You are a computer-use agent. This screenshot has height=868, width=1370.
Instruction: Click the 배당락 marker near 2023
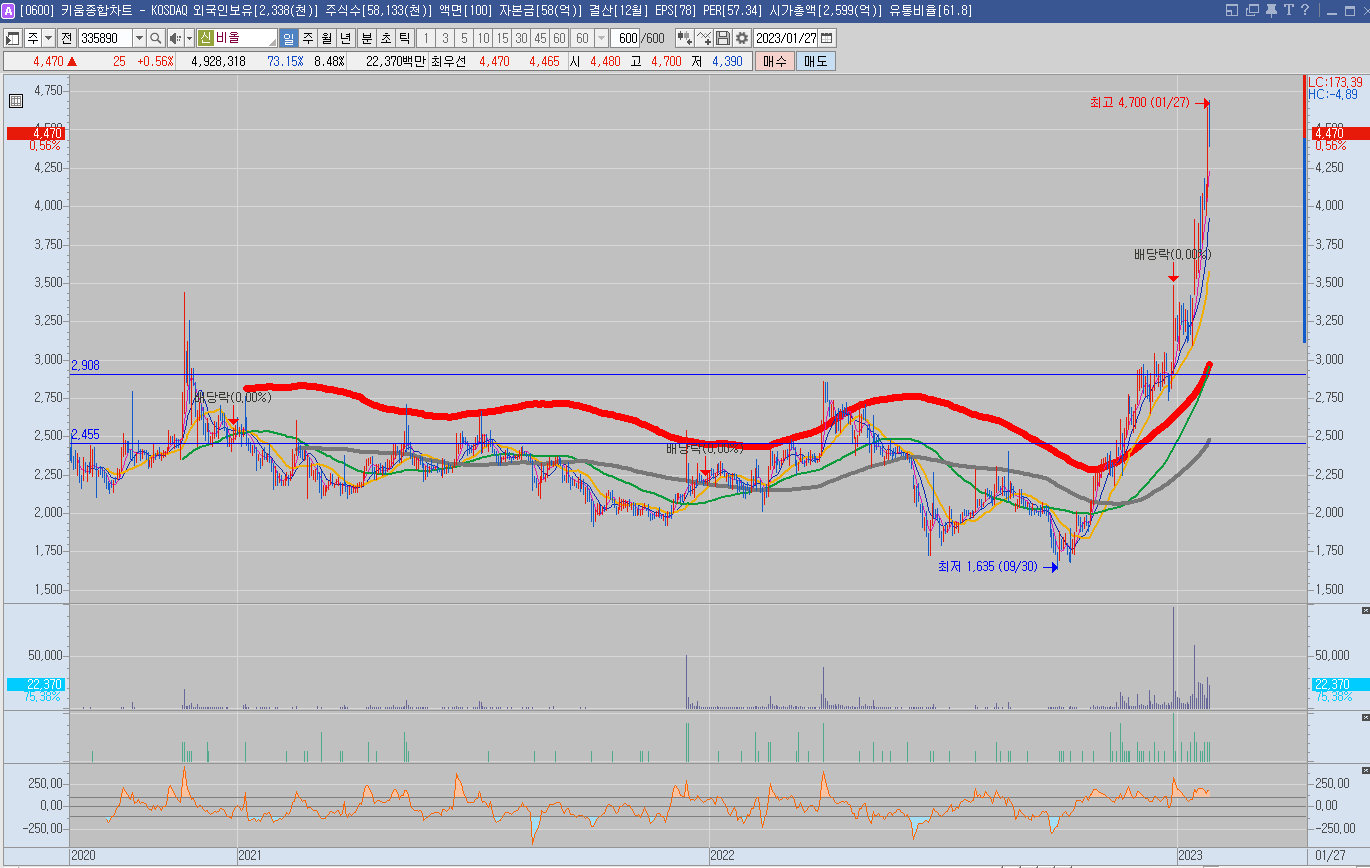pos(1173,254)
